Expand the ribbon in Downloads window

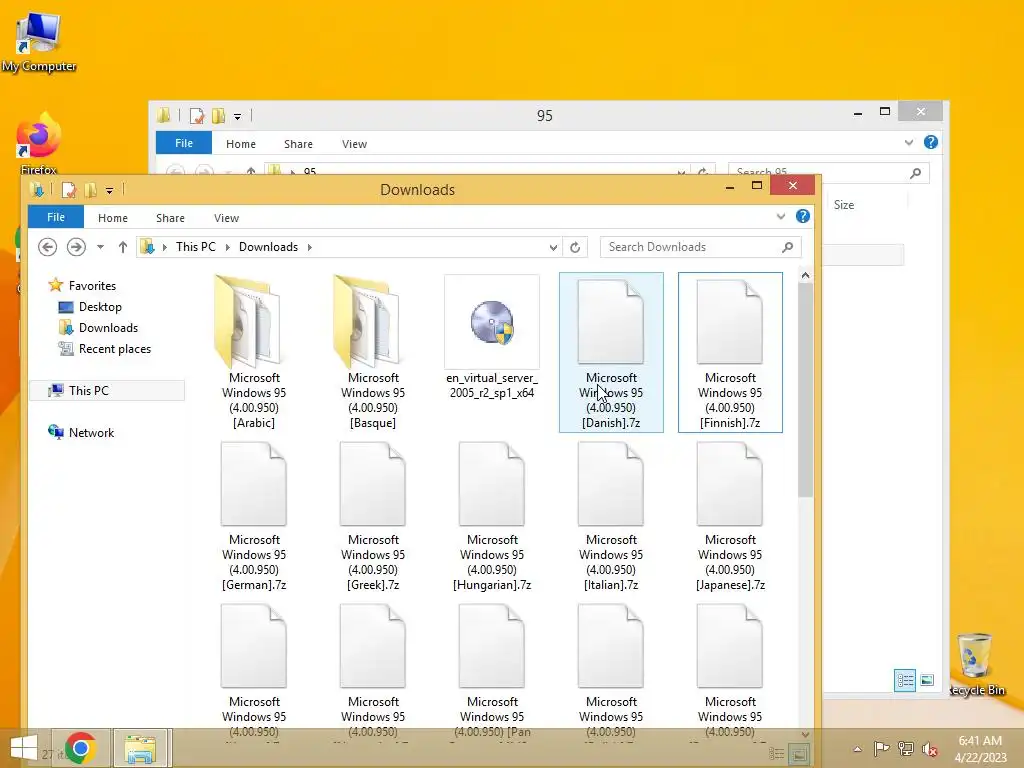pos(780,216)
